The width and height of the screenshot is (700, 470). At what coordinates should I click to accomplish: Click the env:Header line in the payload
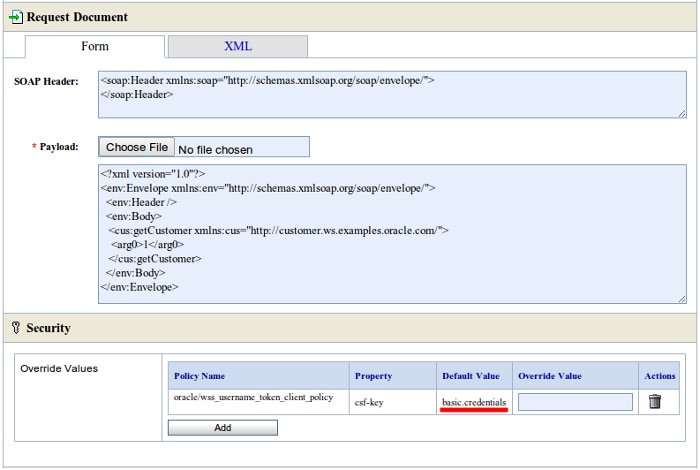click(141, 202)
